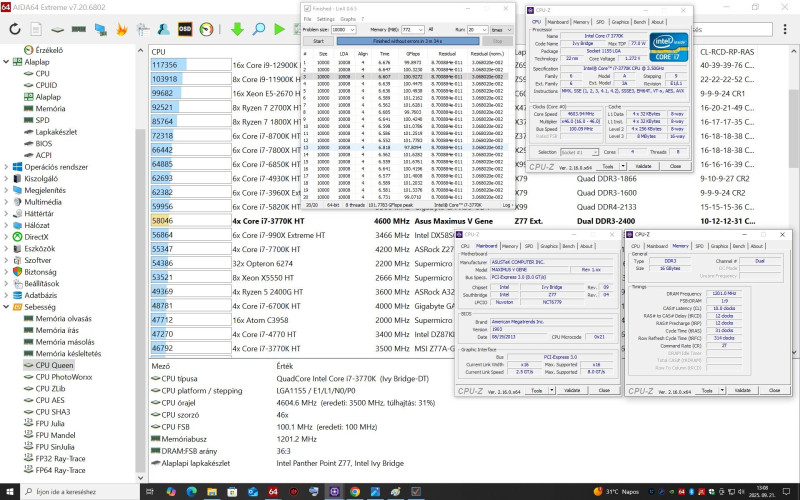Open File menu in LinX
This screenshot has width=800, height=500.
(x=308, y=19)
